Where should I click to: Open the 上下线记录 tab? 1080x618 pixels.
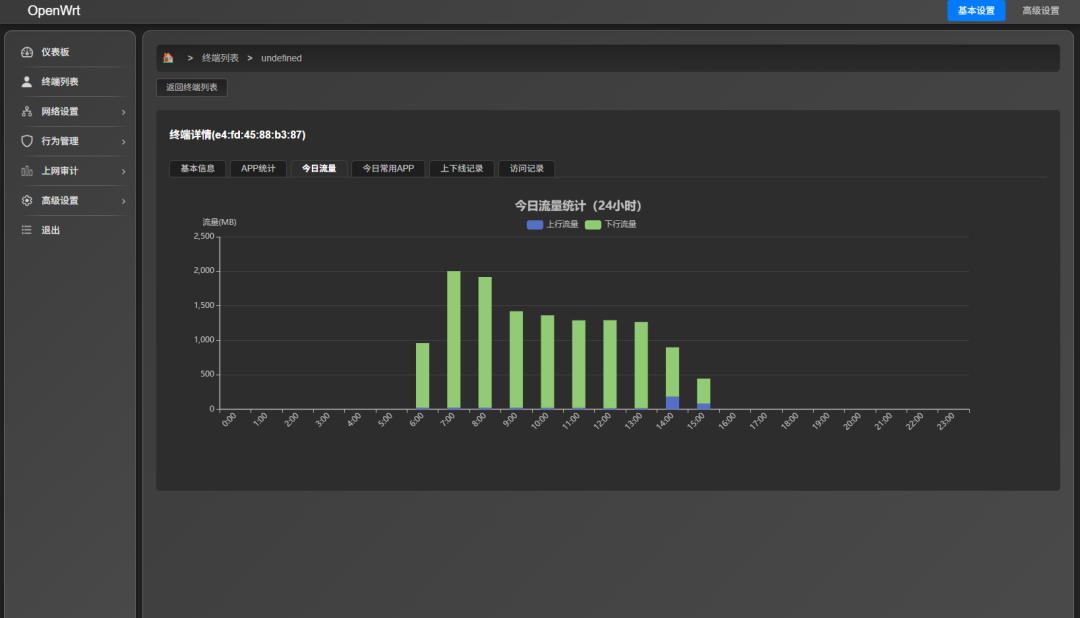tap(461, 169)
